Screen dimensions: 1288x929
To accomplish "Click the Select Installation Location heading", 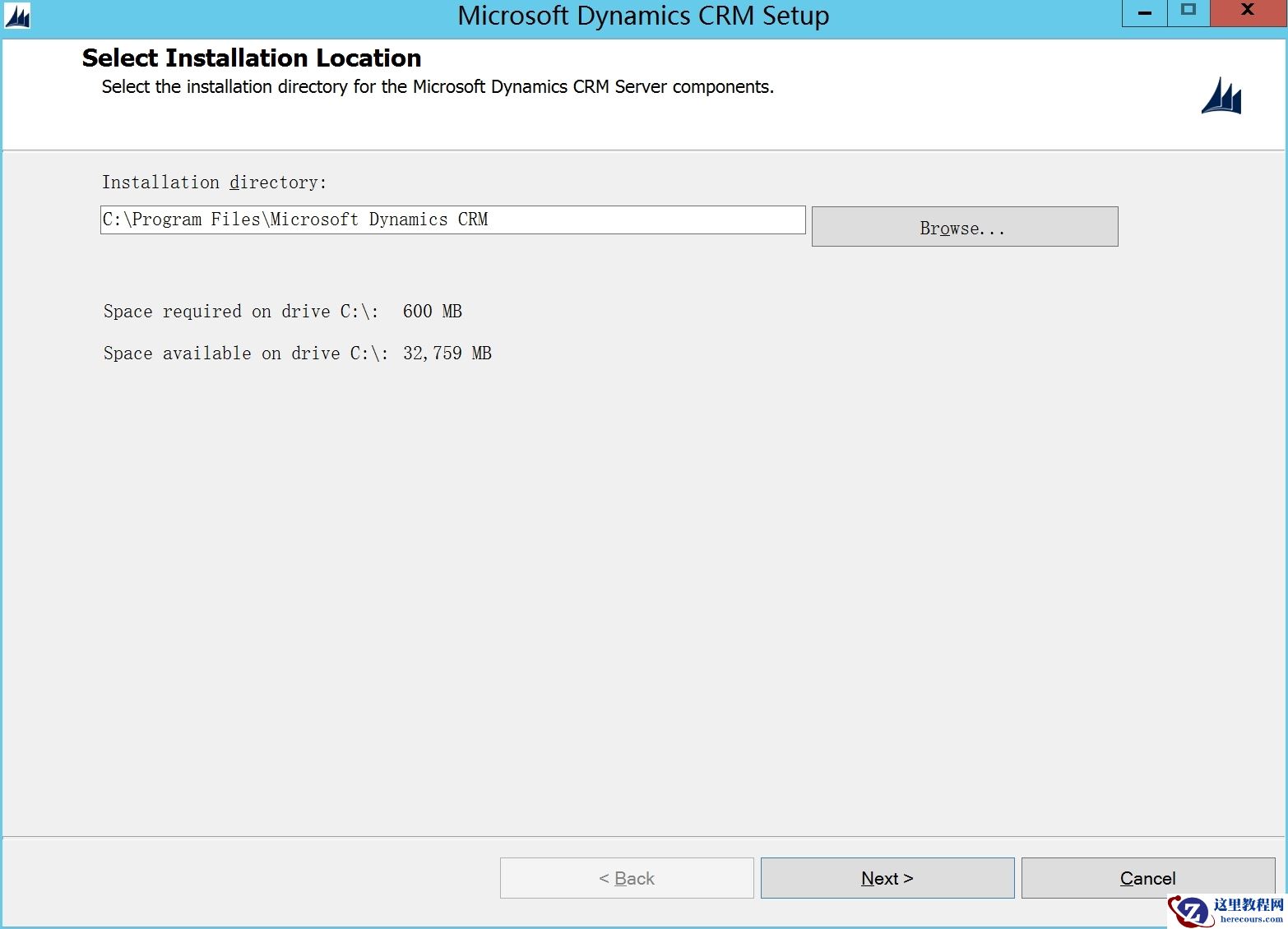I will pos(251,58).
